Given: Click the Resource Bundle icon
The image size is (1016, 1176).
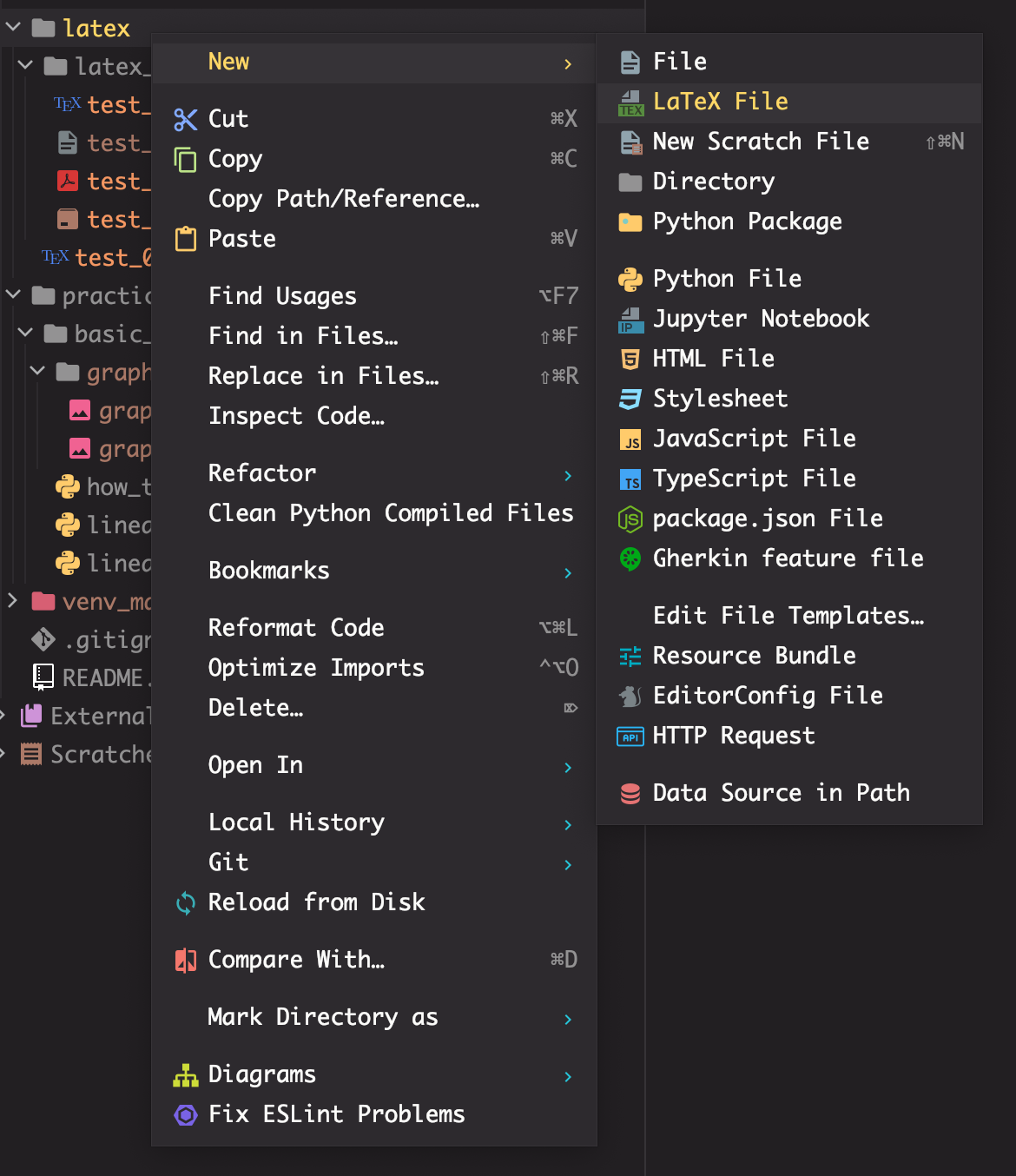Looking at the screenshot, I should point(630,657).
